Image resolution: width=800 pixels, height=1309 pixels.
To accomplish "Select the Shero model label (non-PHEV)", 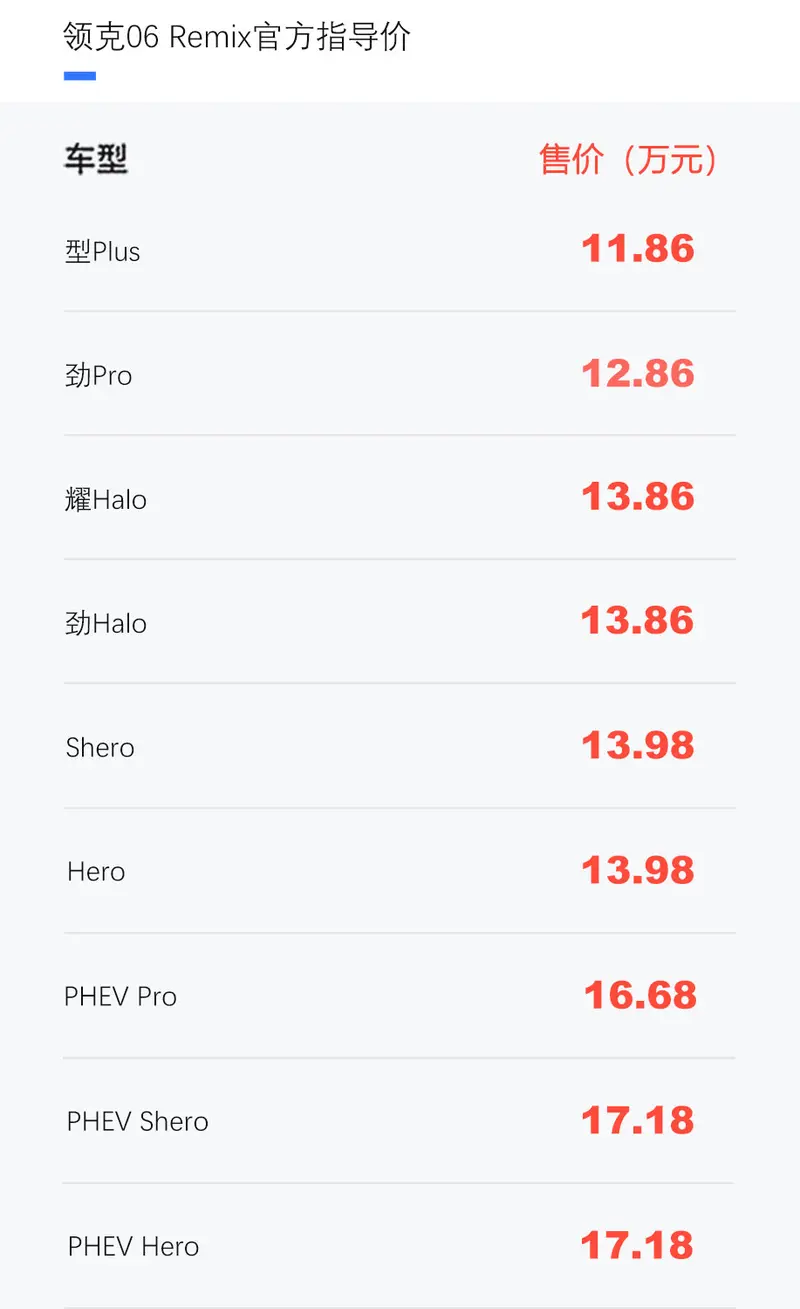I will click(x=100, y=748).
